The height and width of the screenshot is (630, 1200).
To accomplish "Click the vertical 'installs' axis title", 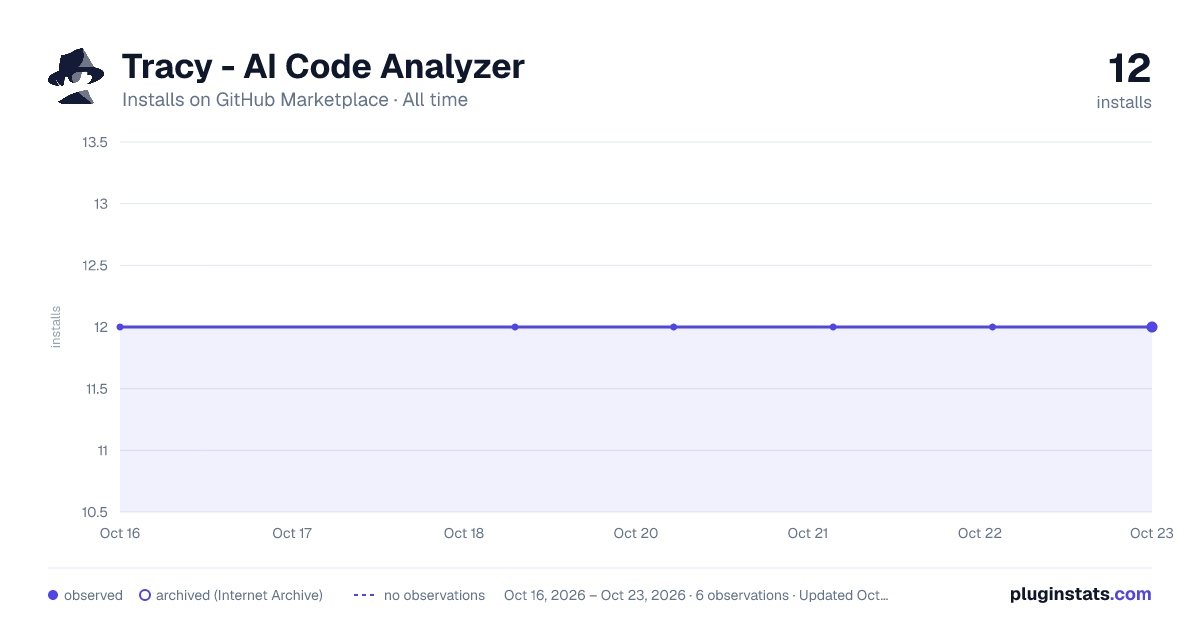I will (56, 327).
